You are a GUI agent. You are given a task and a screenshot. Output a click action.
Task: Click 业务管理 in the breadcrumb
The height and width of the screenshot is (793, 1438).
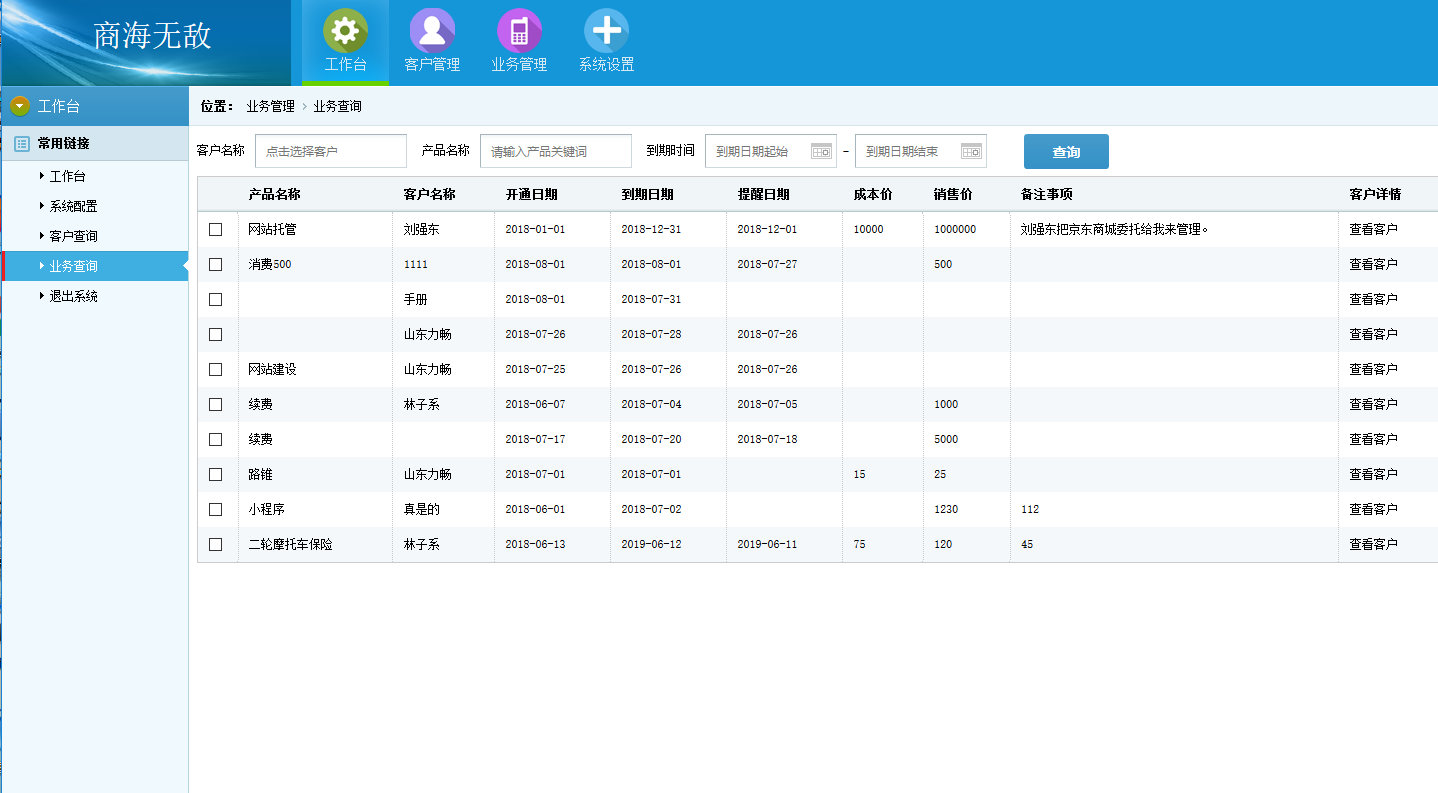(270, 106)
